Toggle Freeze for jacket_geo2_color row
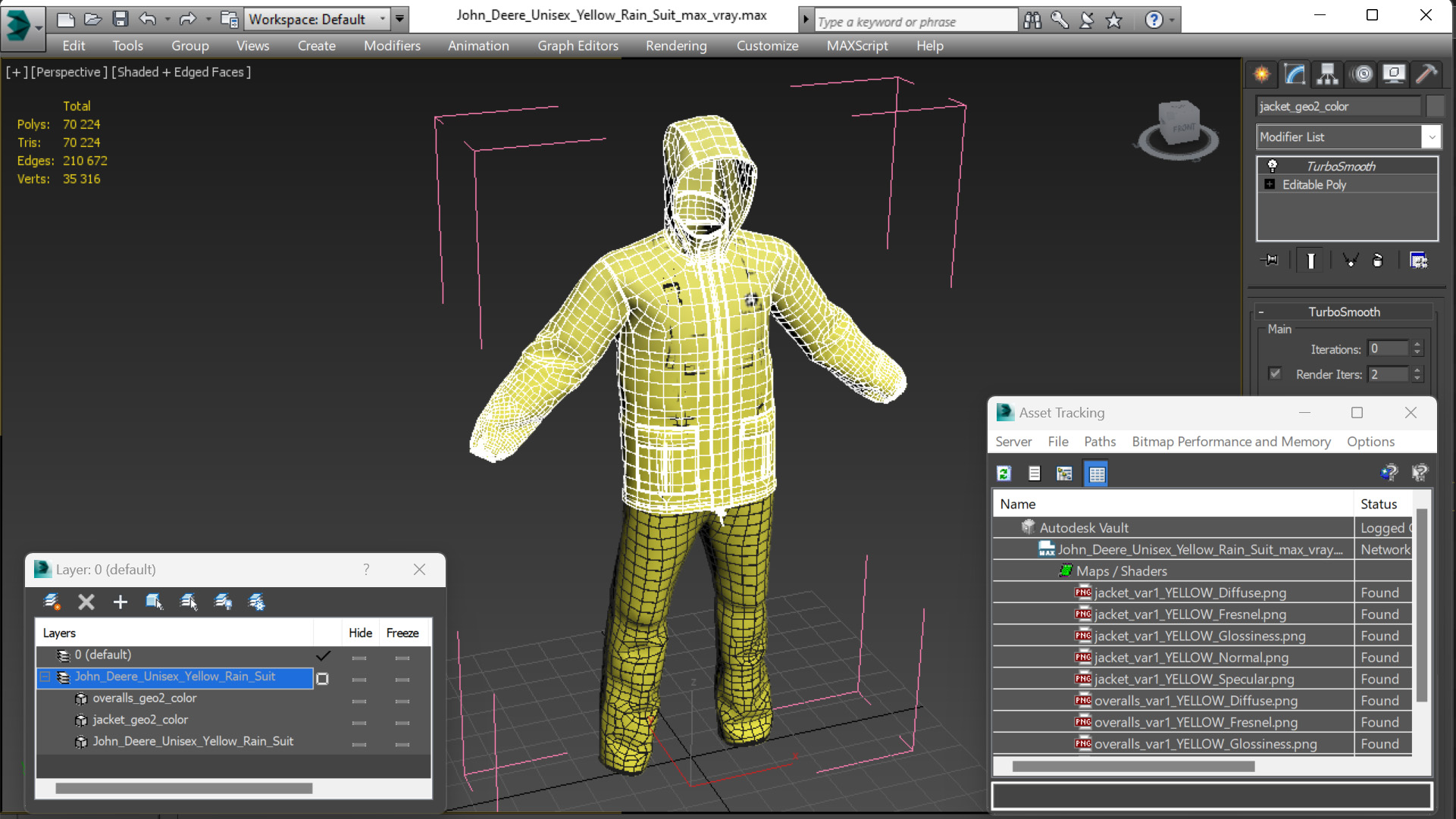Viewport: 1456px width, 819px height. click(402, 723)
